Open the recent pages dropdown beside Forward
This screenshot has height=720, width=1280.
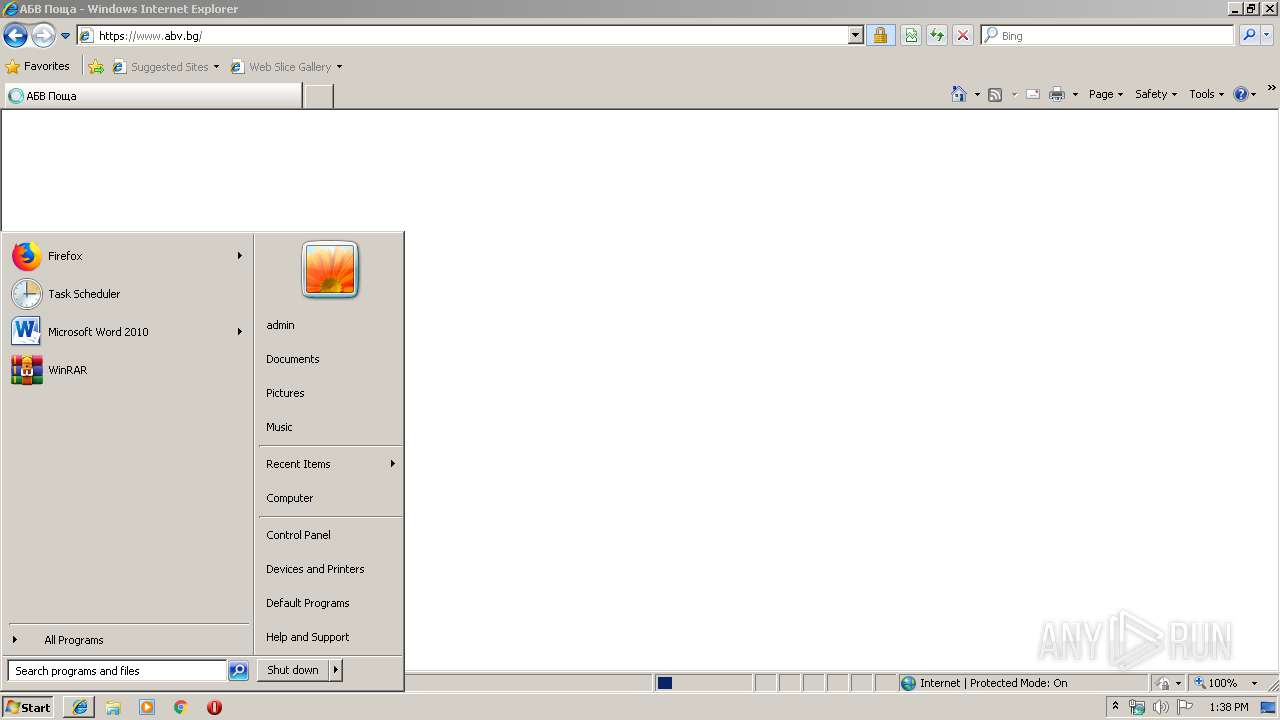tap(66, 36)
